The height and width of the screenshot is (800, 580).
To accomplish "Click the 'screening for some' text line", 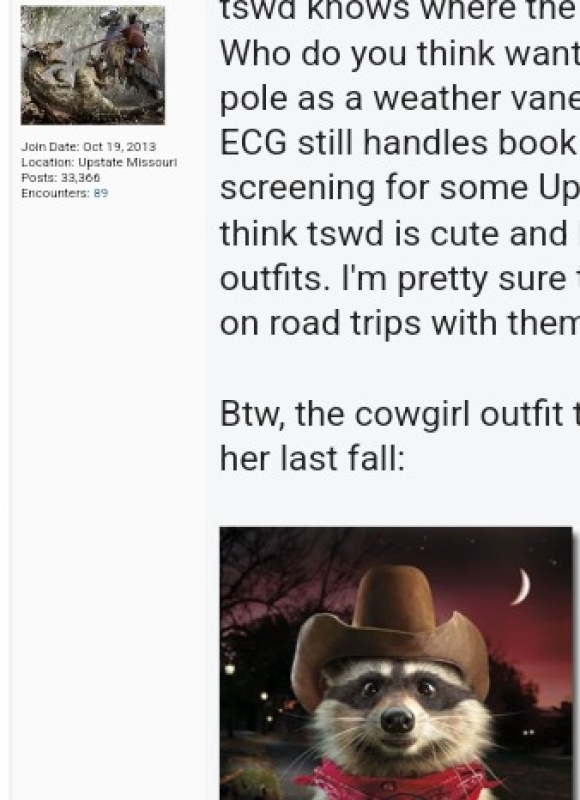I will click(399, 189).
